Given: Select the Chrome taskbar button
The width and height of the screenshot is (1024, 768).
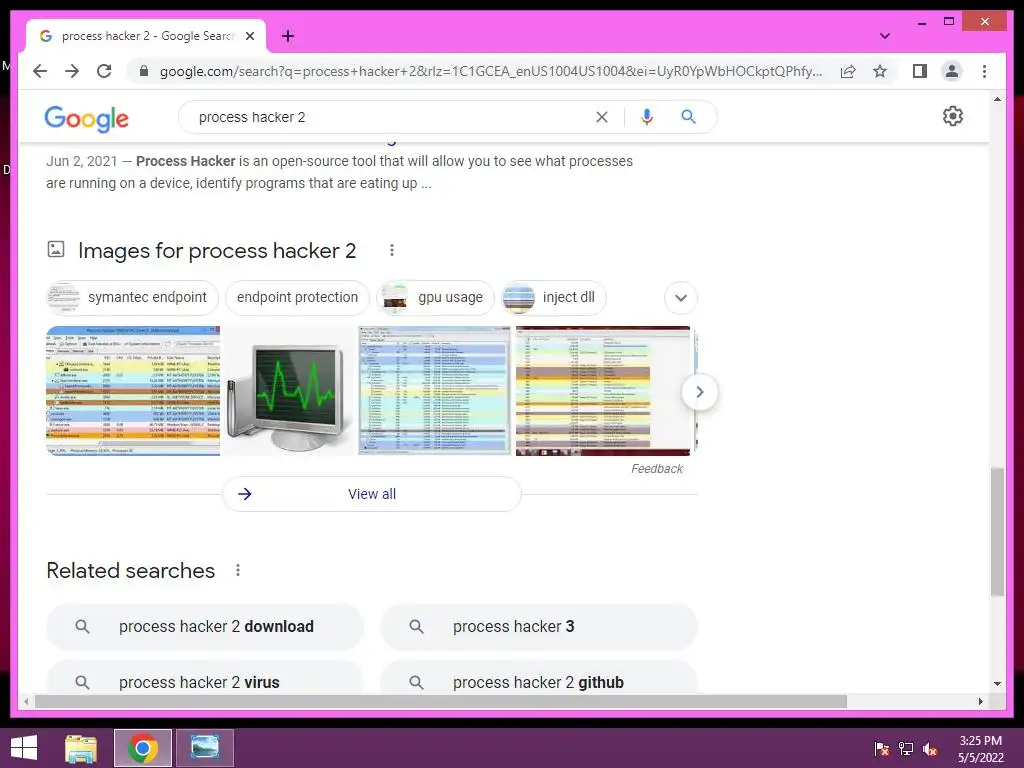Looking at the screenshot, I should click(x=142, y=748).
